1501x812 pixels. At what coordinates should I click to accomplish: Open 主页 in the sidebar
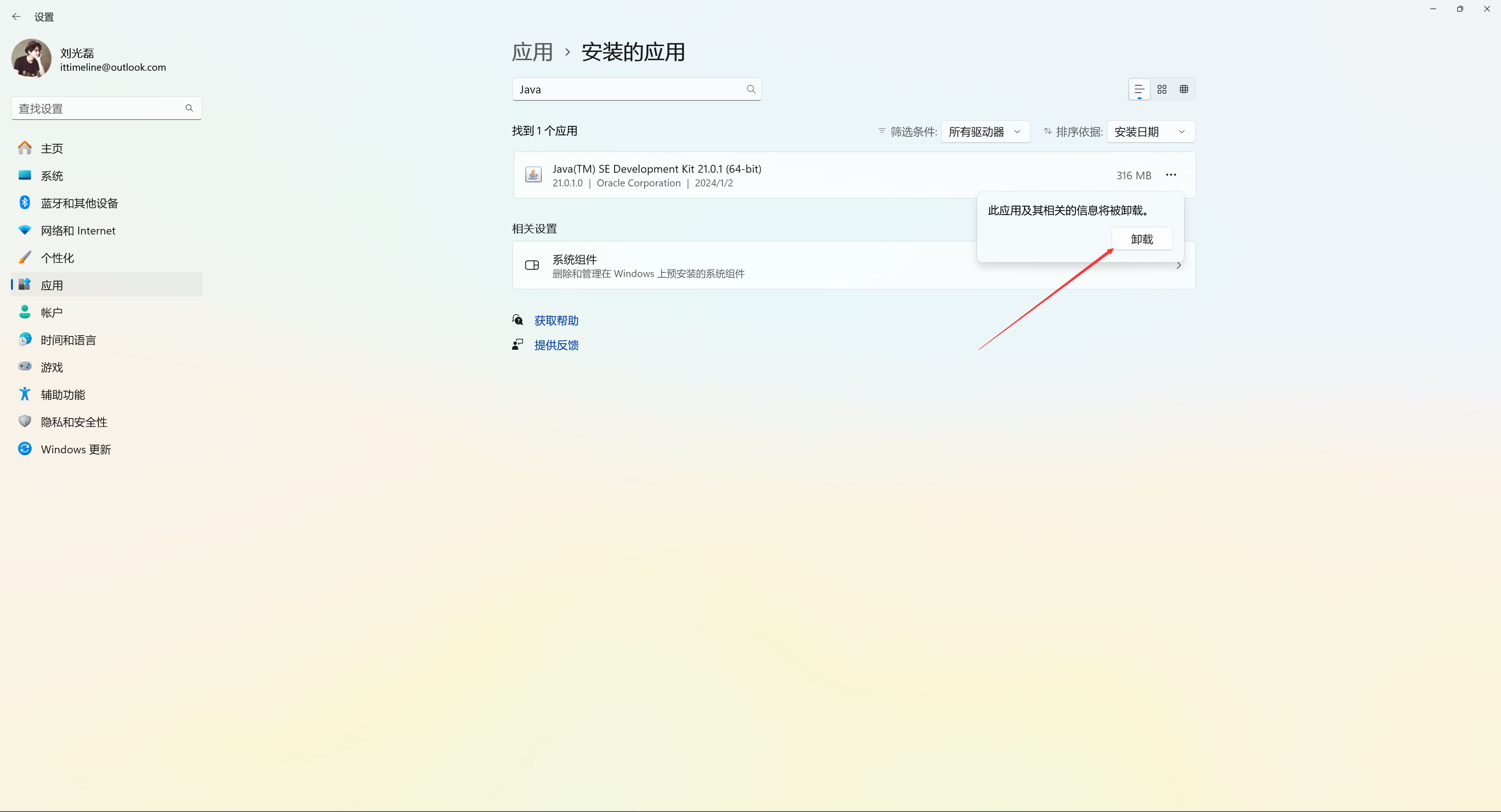click(107, 148)
